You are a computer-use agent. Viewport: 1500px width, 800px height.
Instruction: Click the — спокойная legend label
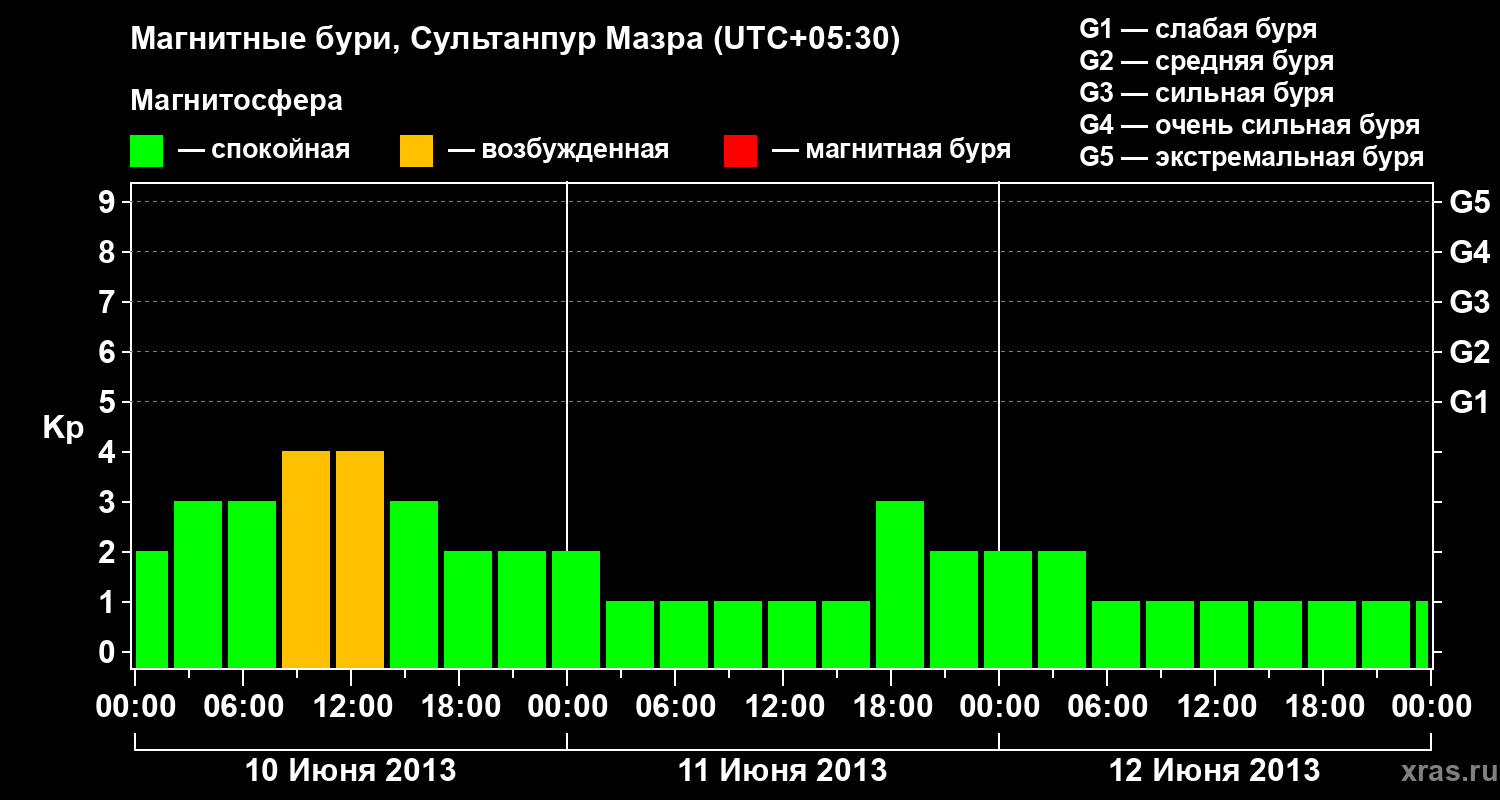(x=264, y=150)
